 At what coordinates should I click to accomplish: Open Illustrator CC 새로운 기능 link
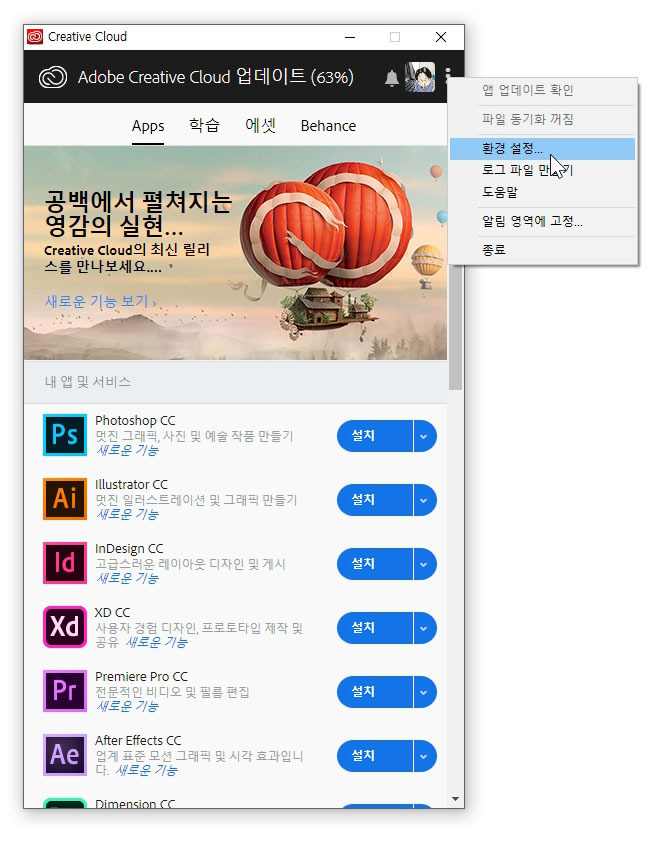127,514
